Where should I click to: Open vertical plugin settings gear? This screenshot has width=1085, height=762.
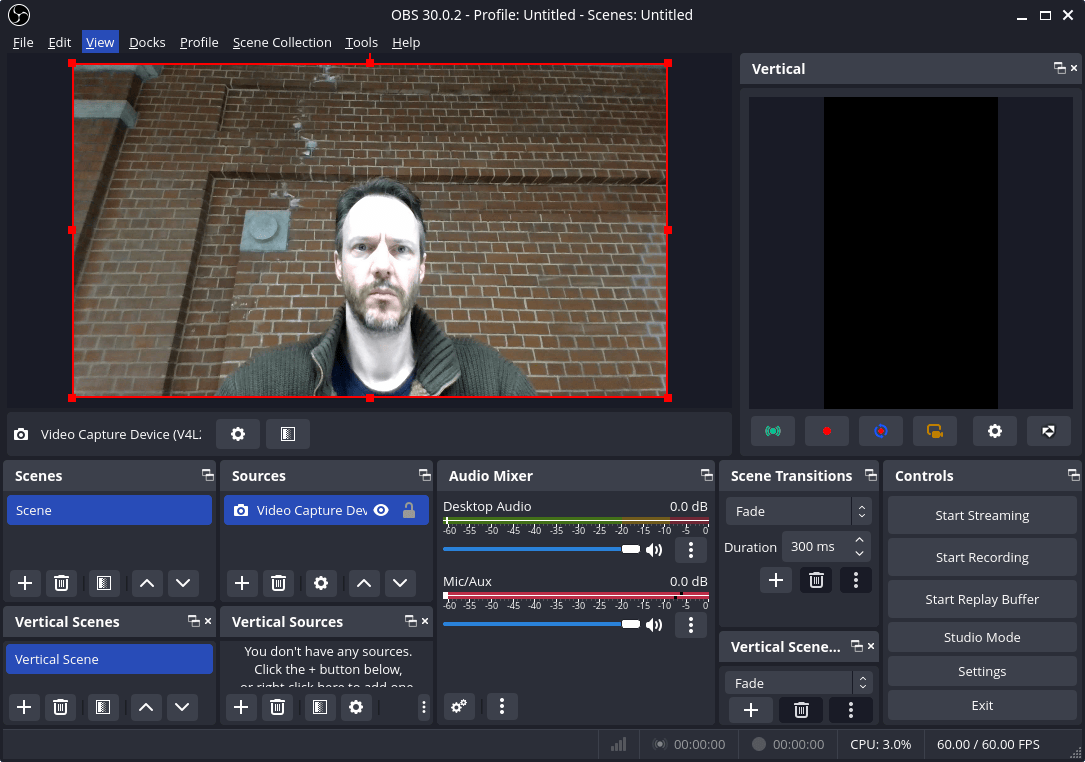pos(994,431)
